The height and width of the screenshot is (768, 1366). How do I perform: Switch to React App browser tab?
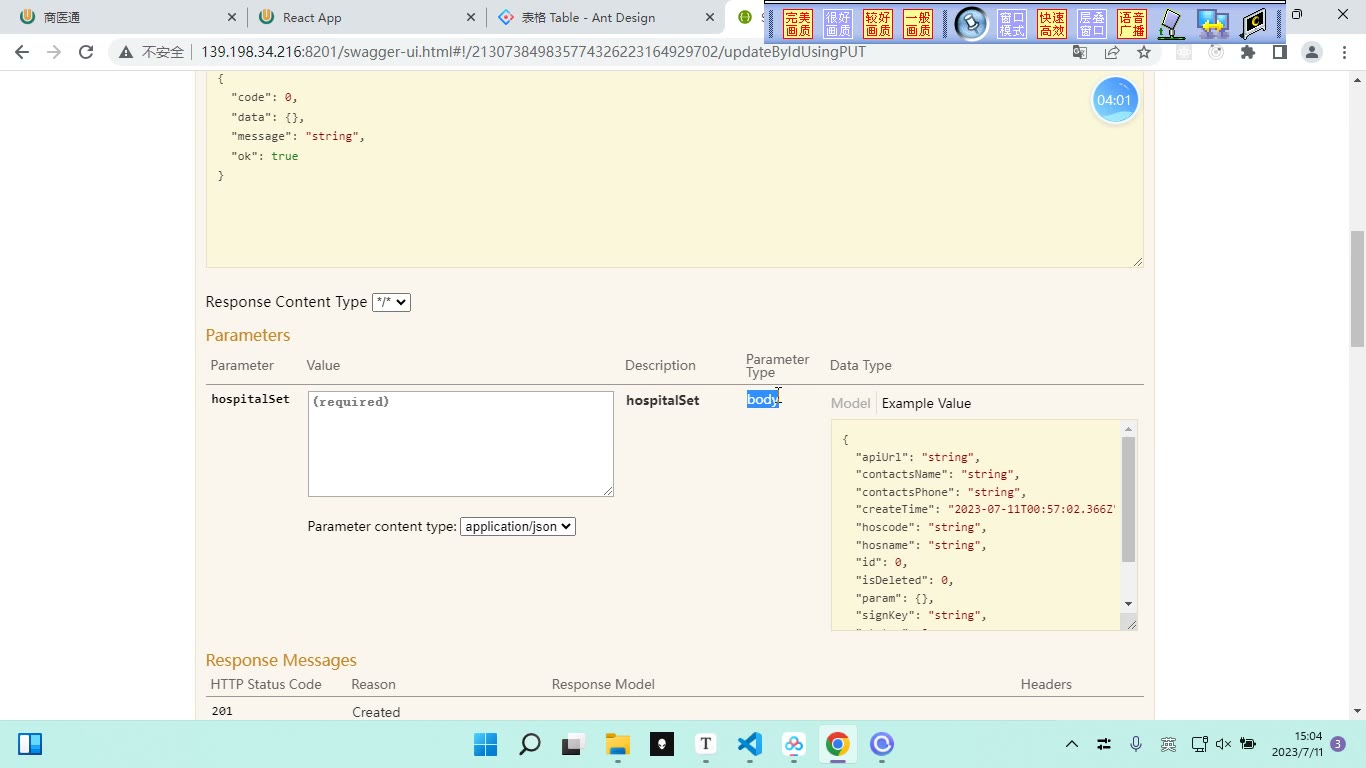click(x=364, y=17)
